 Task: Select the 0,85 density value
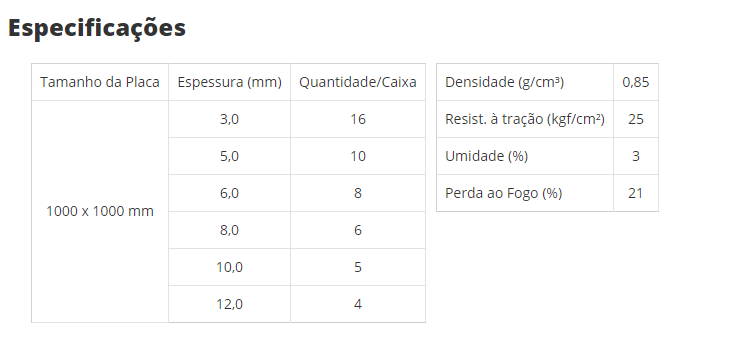point(636,82)
